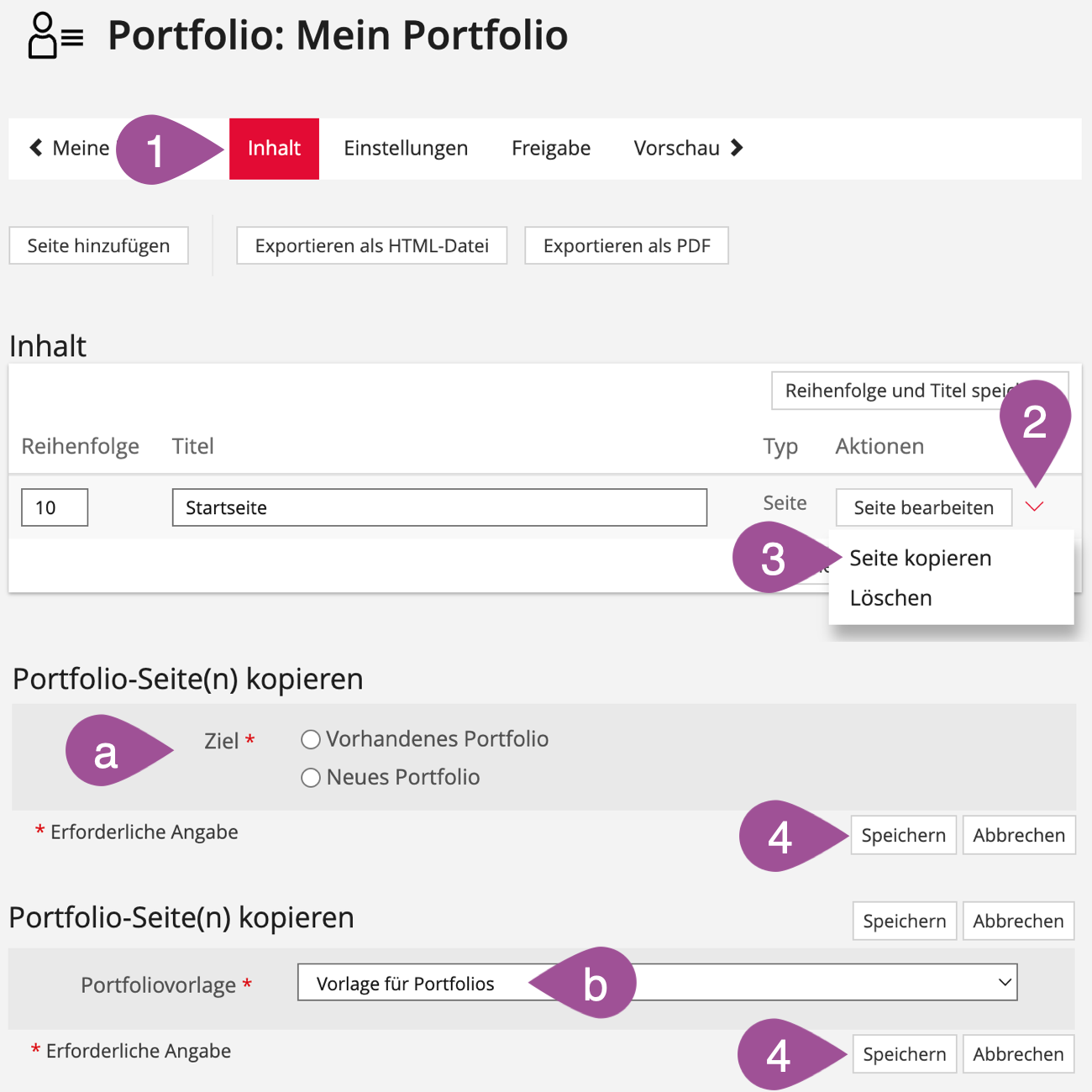The height and width of the screenshot is (1092, 1092).
Task: Click the Seite bearbeiten button
Action: pos(923,508)
